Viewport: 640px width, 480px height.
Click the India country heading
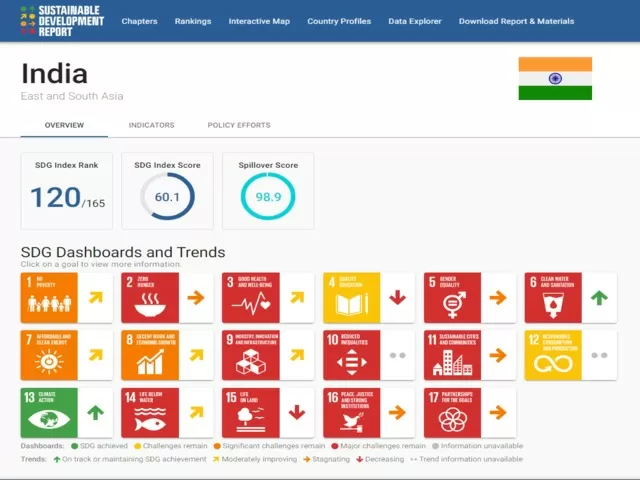[54, 73]
